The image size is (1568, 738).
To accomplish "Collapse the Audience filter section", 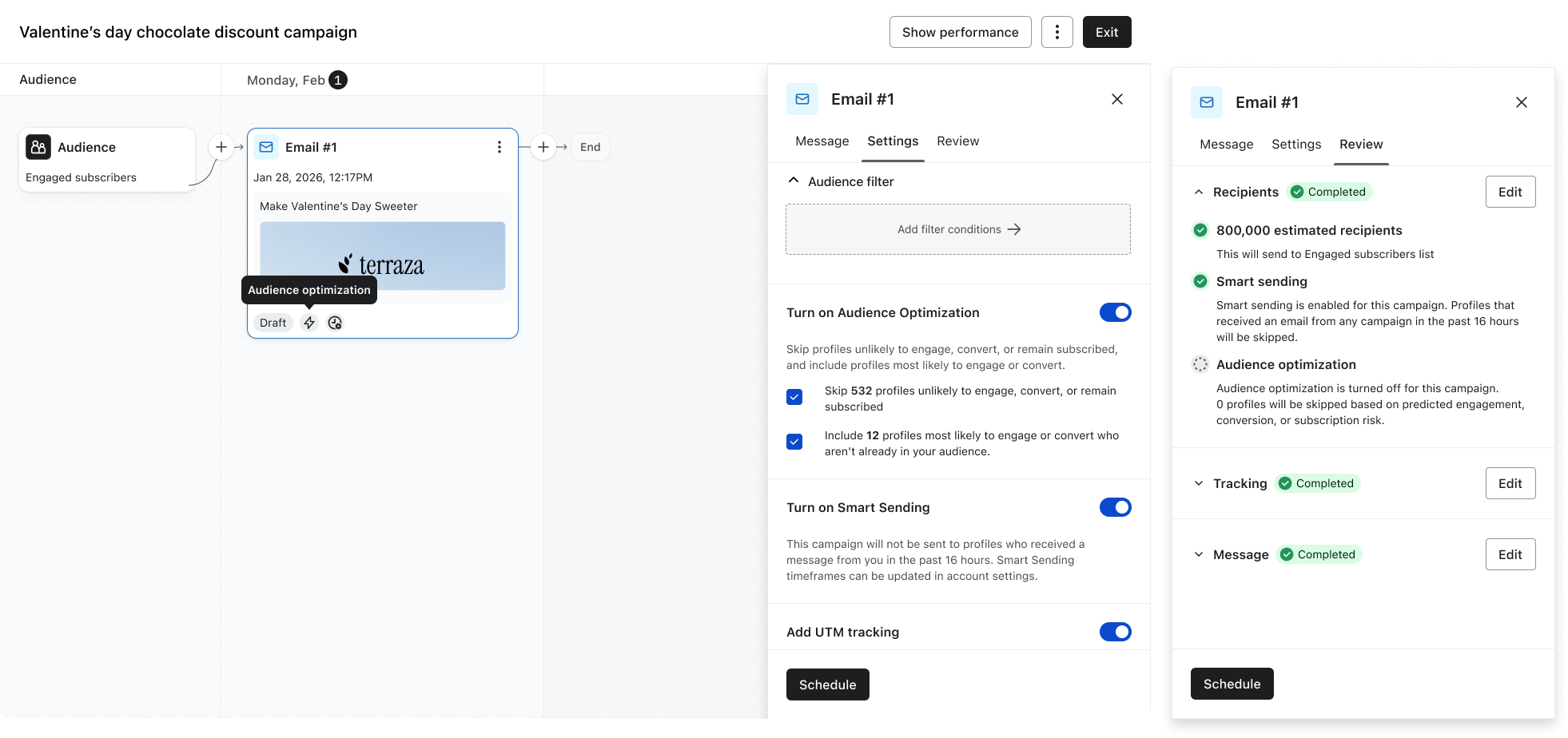I will coord(794,181).
